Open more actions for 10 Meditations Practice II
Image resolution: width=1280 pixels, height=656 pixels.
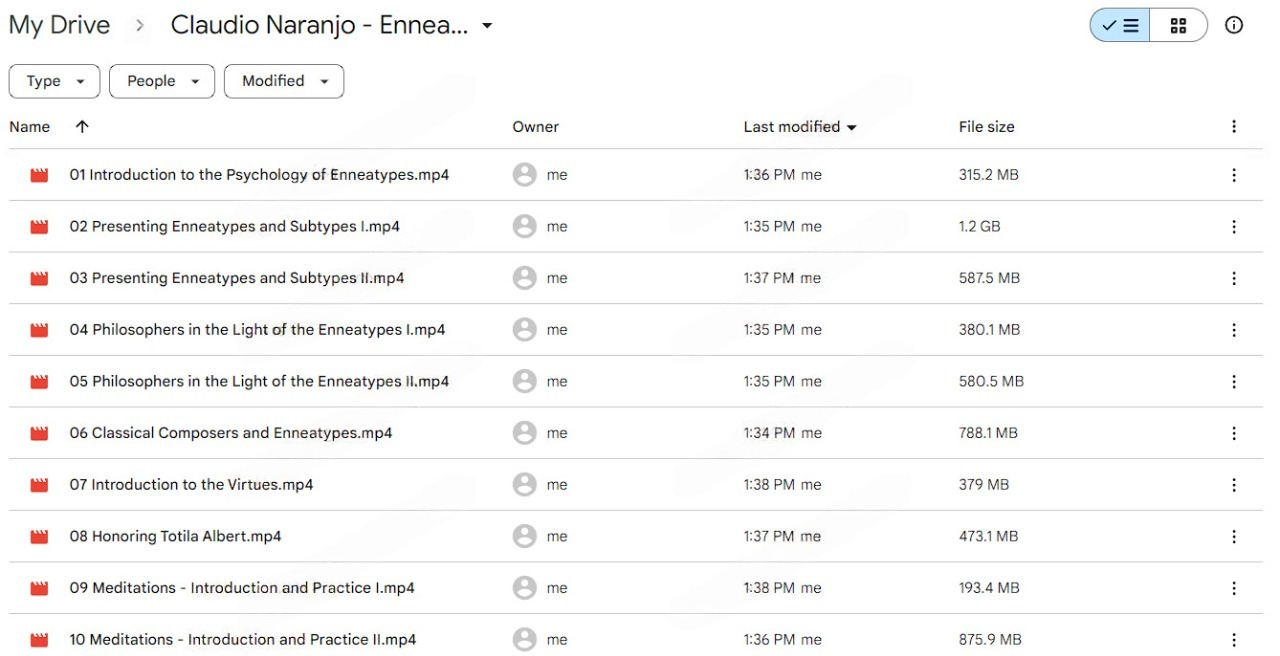1234,640
